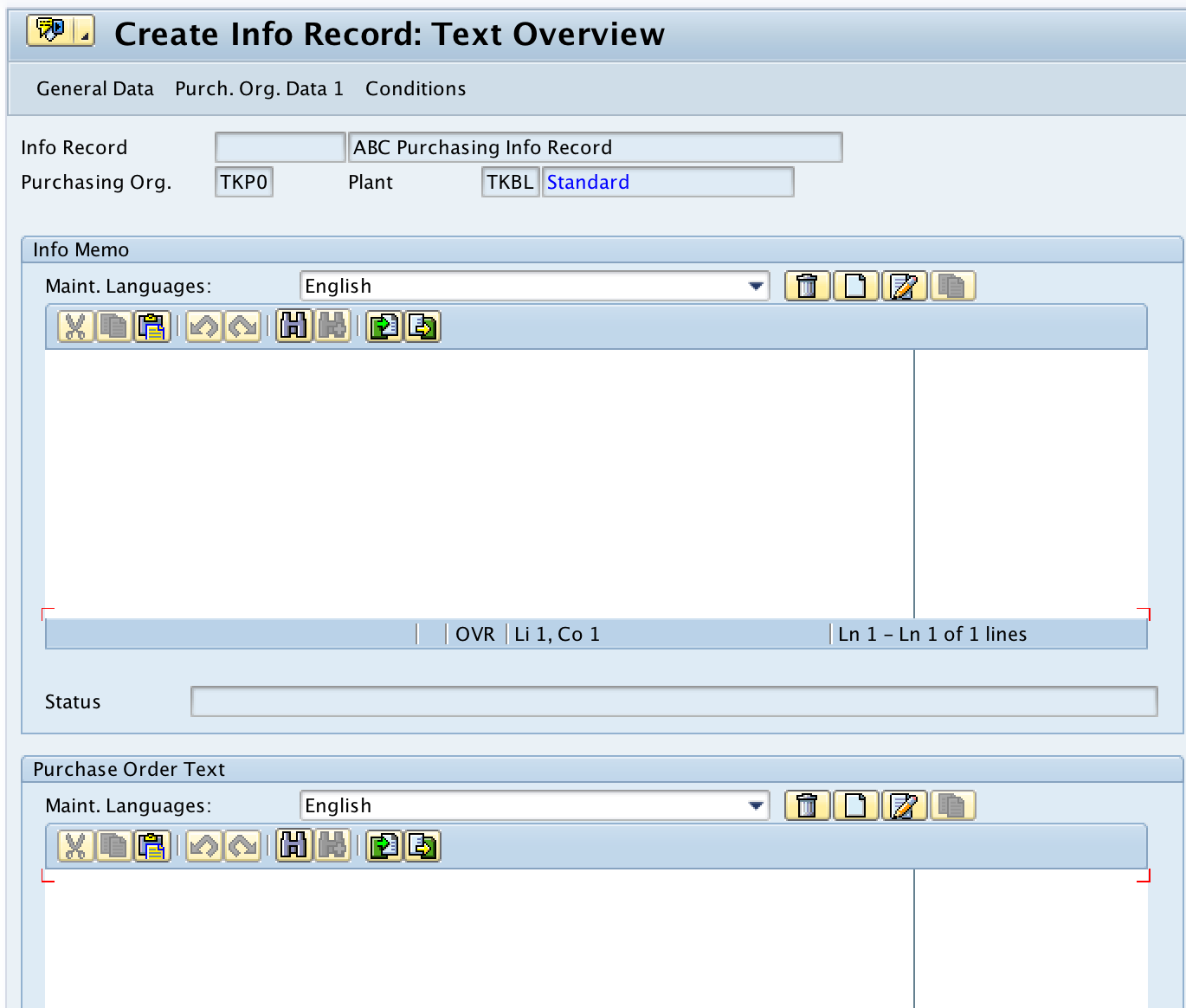
Task: Click the ABC Purchasing Info Record field
Action: coord(595,147)
